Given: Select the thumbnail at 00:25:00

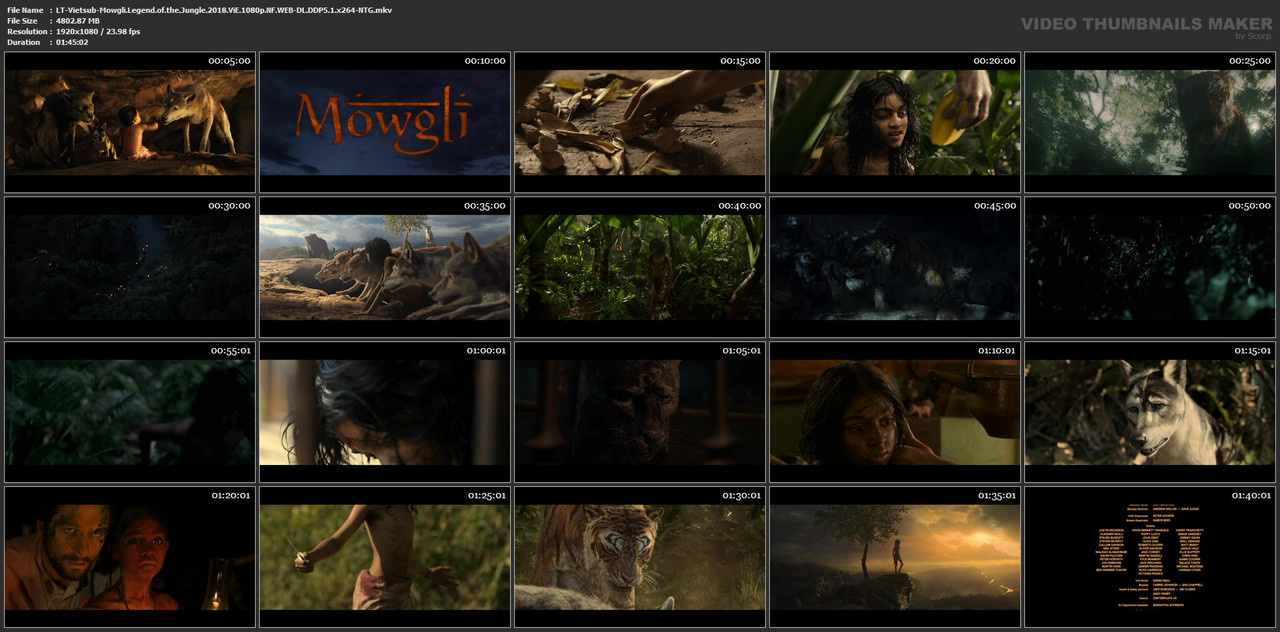Looking at the screenshot, I should pos(1150,122).
